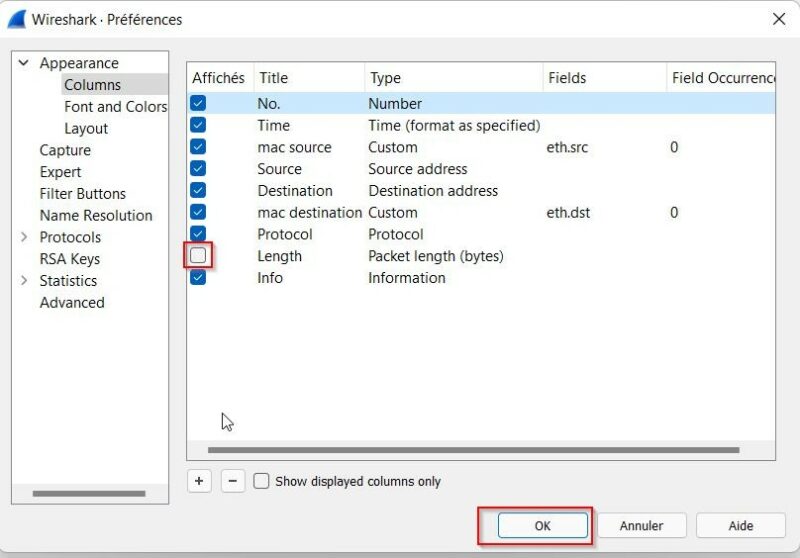Cancel changes with Annuler button
The image size is (800, 558).
point(641,526)
